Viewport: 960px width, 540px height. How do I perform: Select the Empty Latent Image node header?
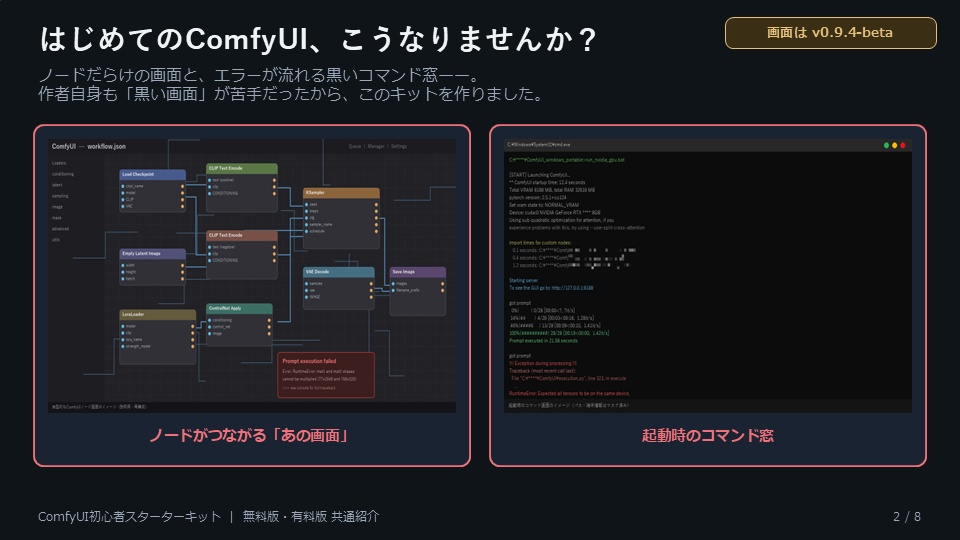(152, 253)
